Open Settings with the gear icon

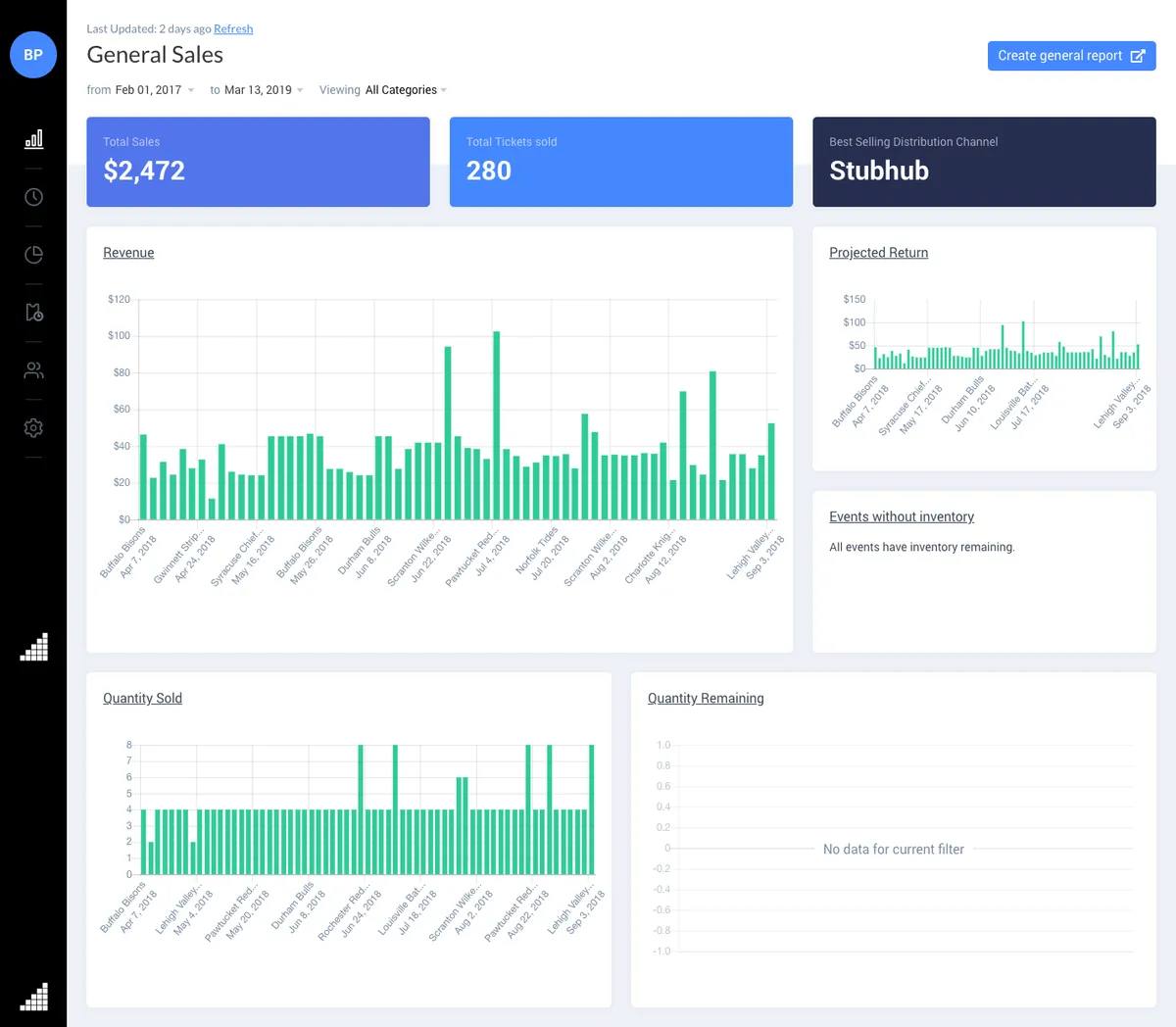pyautogui.click(x=33, y=427)
